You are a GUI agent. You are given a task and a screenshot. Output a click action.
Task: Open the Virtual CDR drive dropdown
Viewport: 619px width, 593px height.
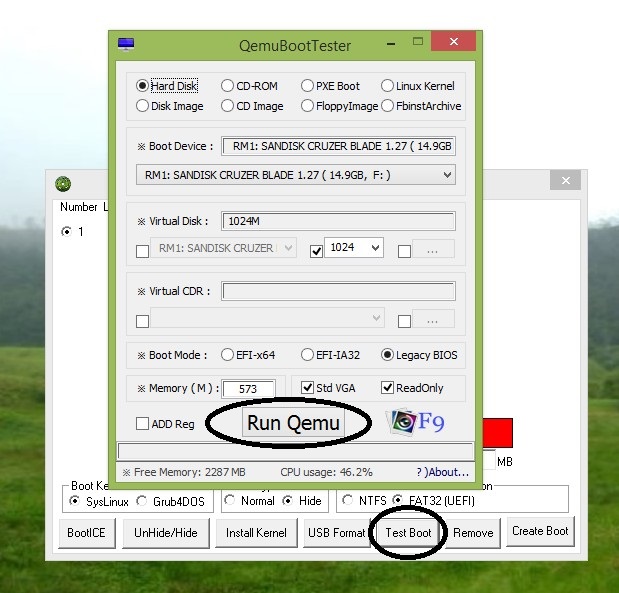267,318
